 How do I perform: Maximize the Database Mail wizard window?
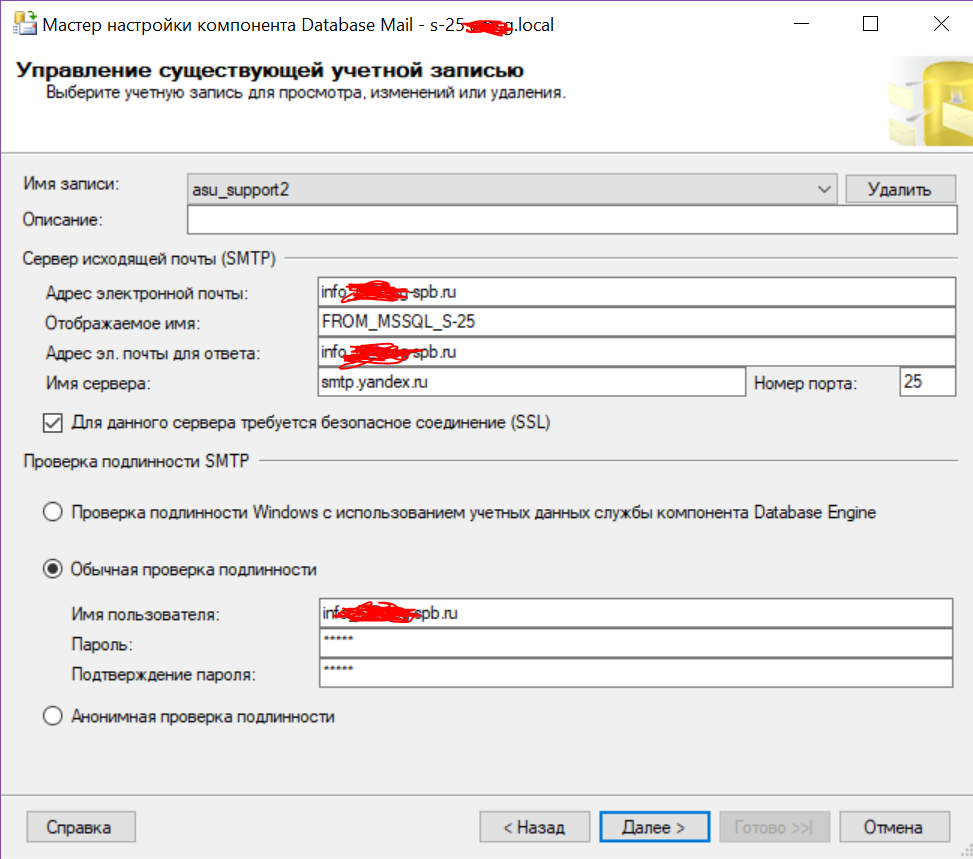click(870, 24)
